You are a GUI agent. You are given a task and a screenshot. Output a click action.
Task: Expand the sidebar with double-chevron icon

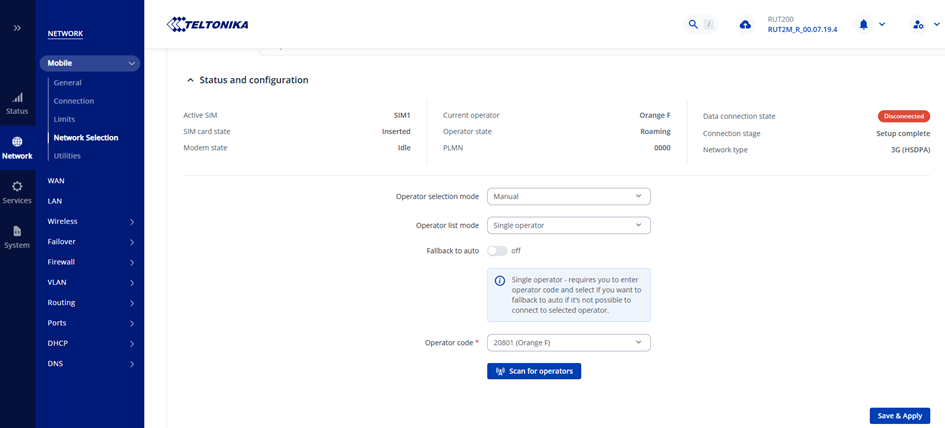17,28
